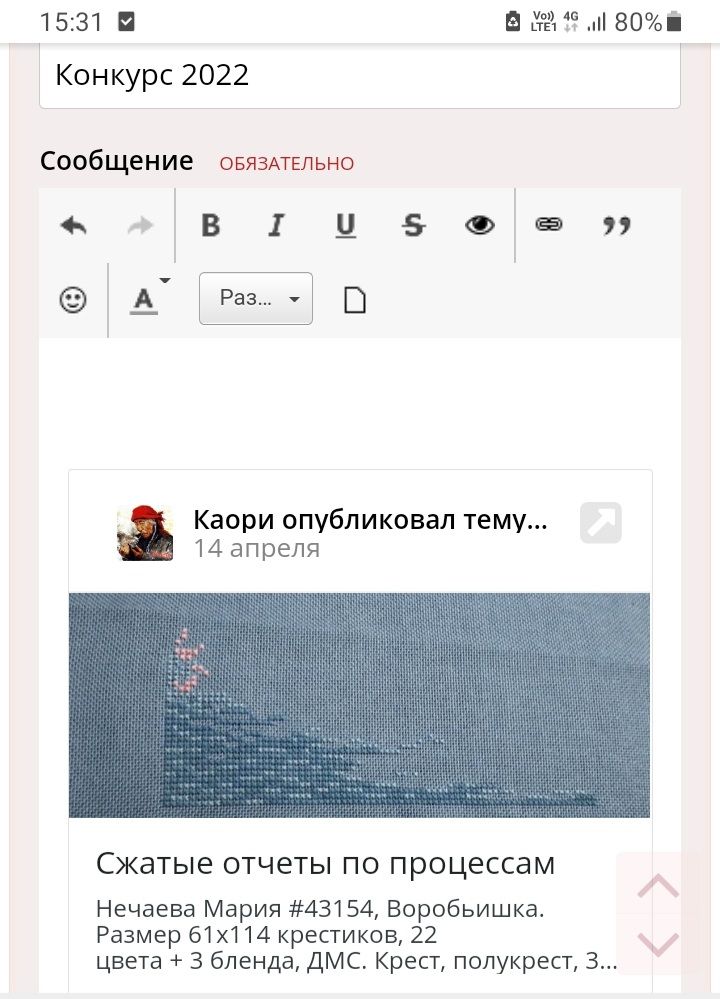Open the embedded post via arrow icon
The height and width of the screenshot is (999, 720).
pyautogui.click(x=601, y=523)
